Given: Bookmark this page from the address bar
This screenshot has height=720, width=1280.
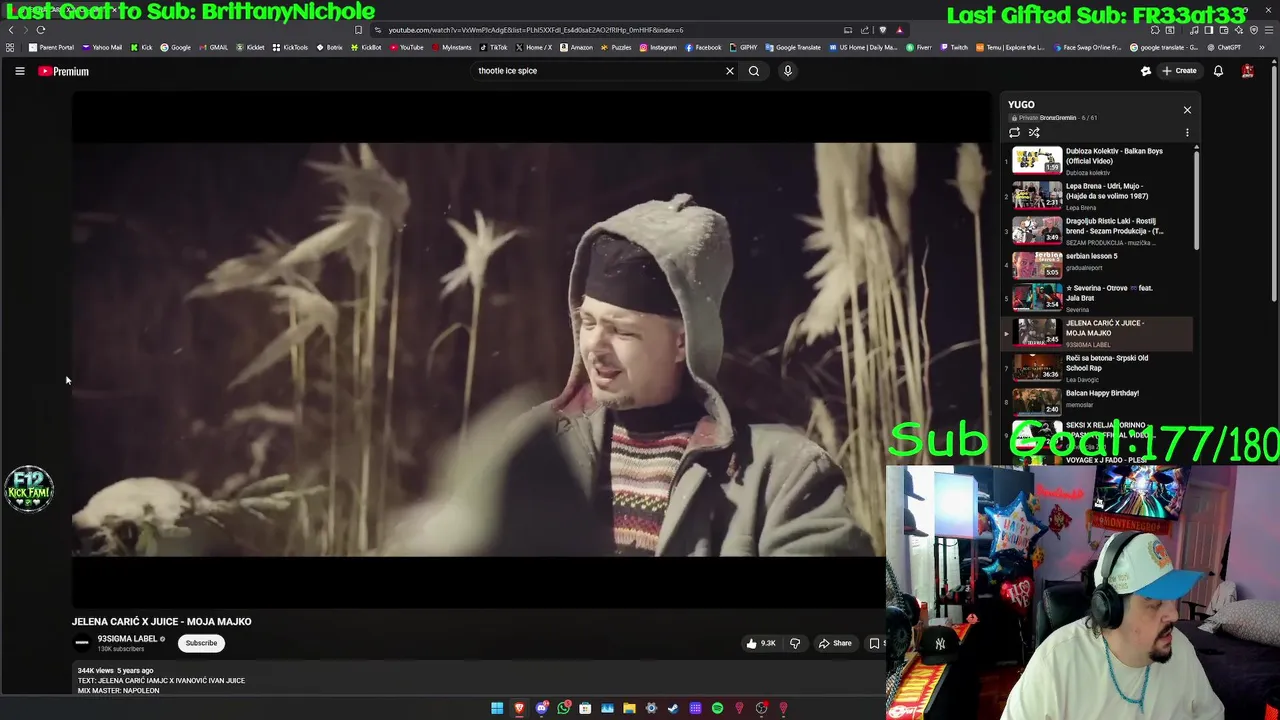Looking at the screenshot, I should [x=359, y=30].
